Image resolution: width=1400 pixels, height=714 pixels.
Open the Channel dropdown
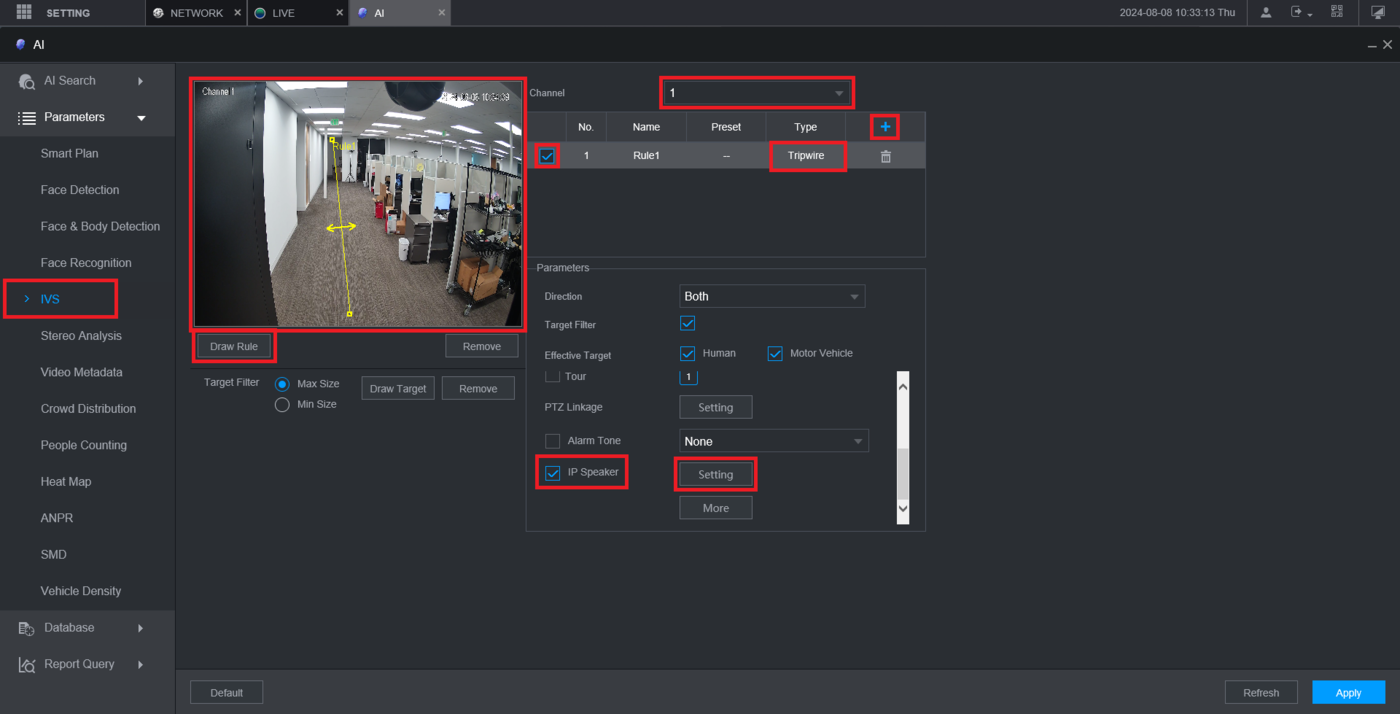point(756,93)
